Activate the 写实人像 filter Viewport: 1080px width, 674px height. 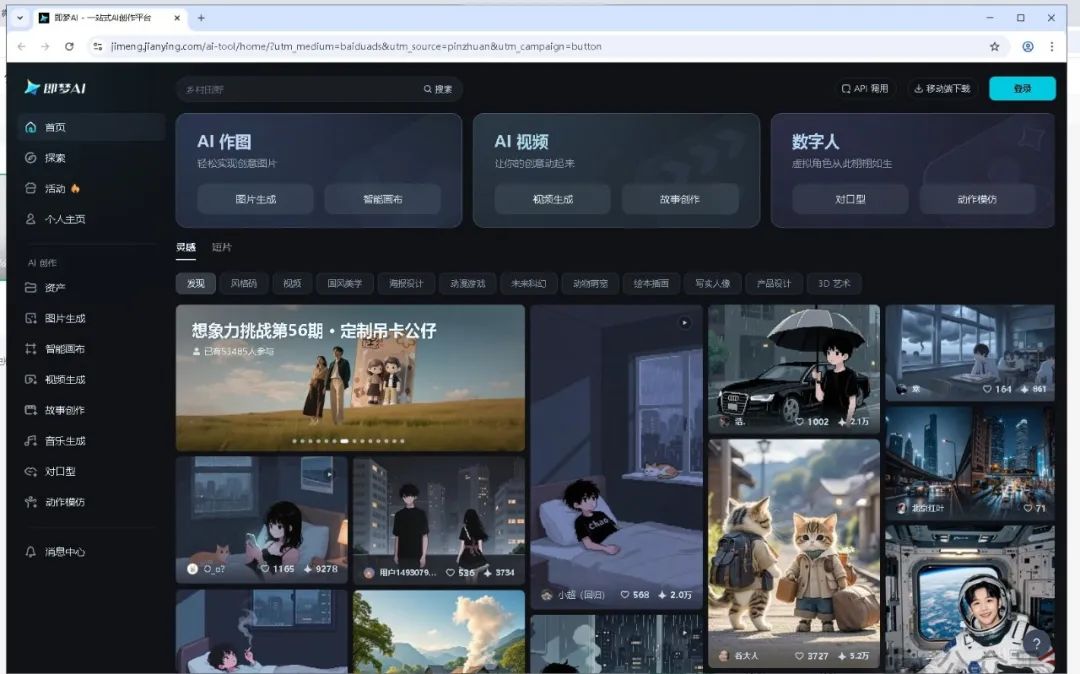click(714, 283)
